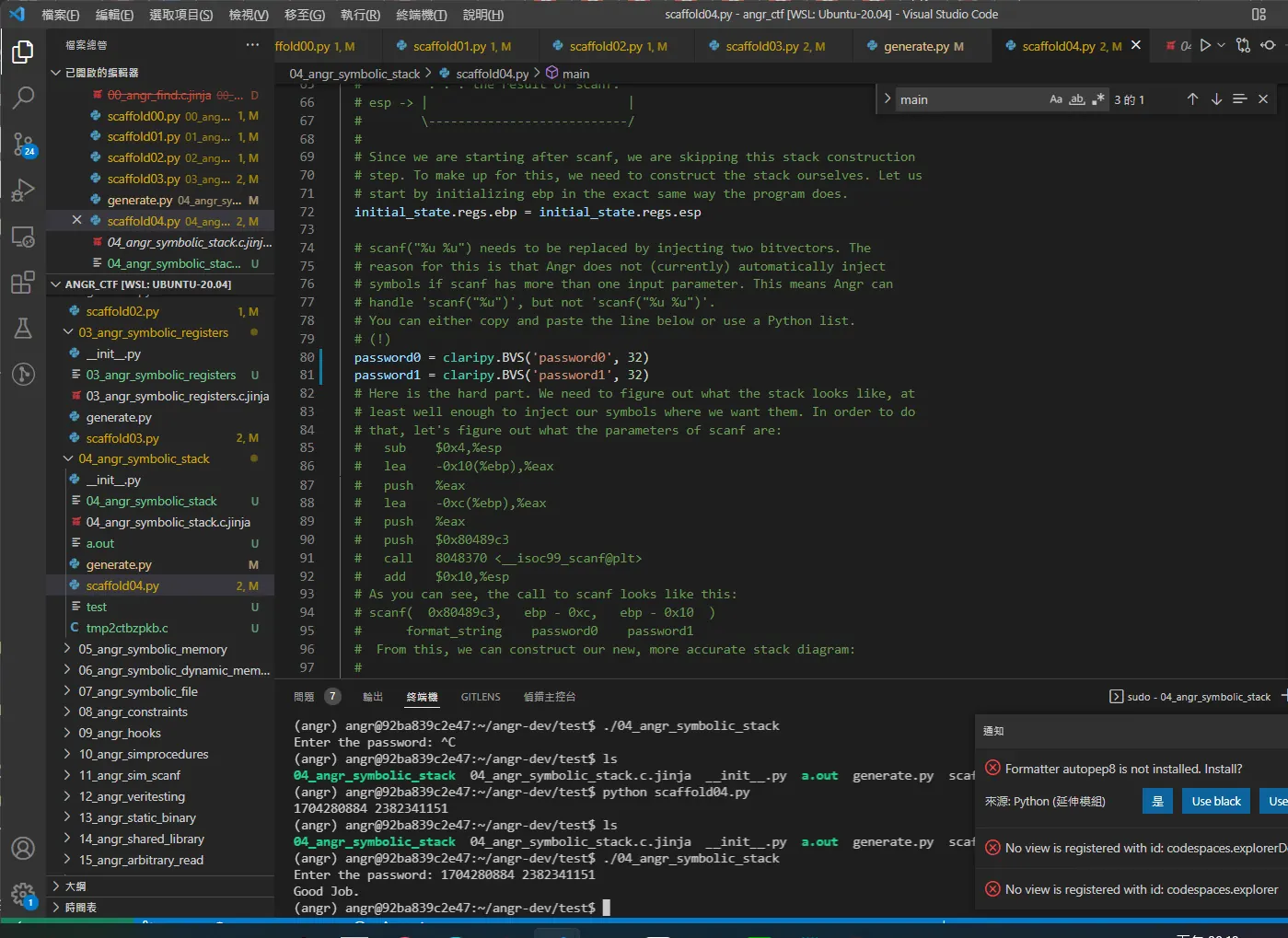Toggle Use Regular Expression in find widget
Viewport: 1288px width, 938px height.
pos(1097,99)
